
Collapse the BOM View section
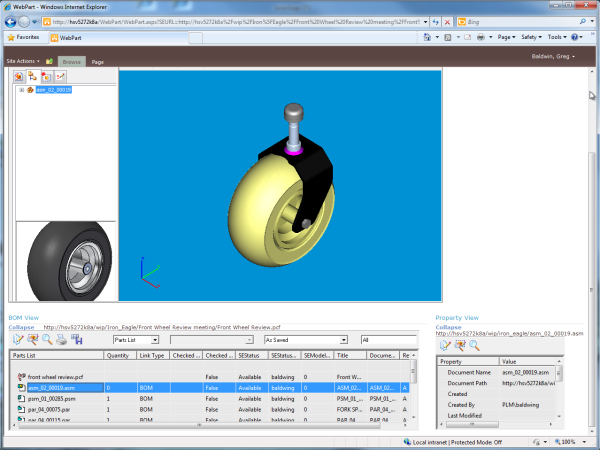coord(22,327)
